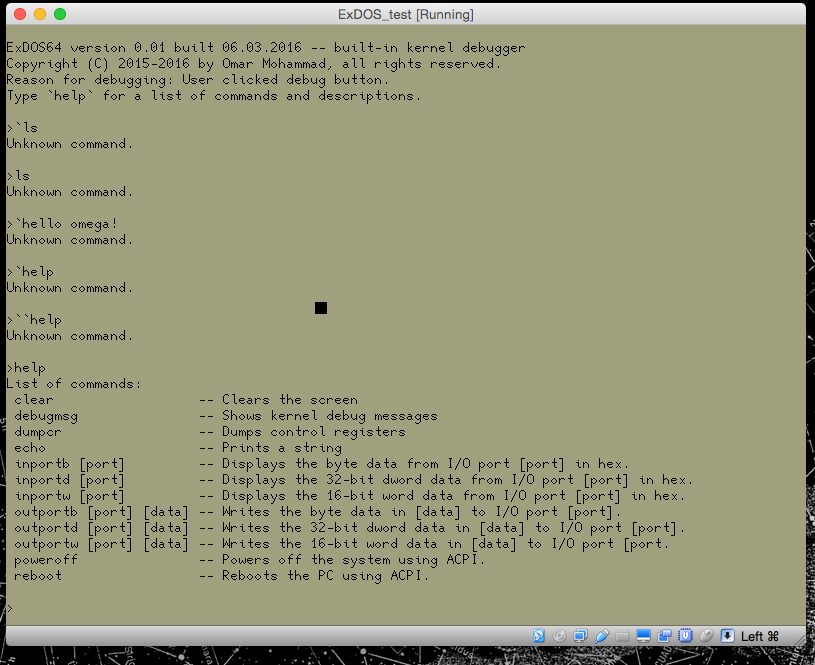This screenshot has height=665, width=815.
Task: Click the 'inportb [port]' command entry
Action: click(x=70, y=464)
